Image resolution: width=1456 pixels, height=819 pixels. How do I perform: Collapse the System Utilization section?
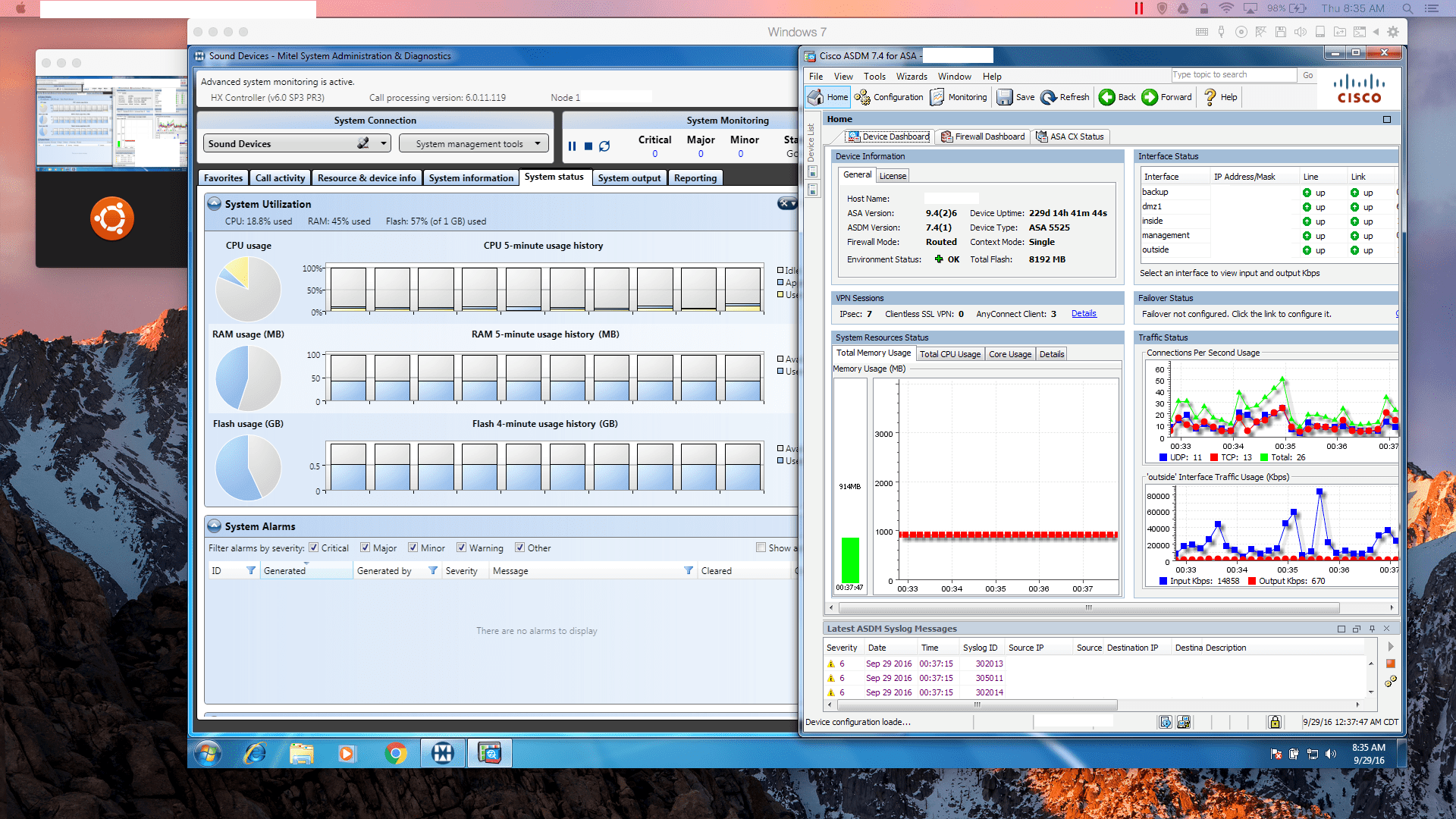tap(215, 204)
